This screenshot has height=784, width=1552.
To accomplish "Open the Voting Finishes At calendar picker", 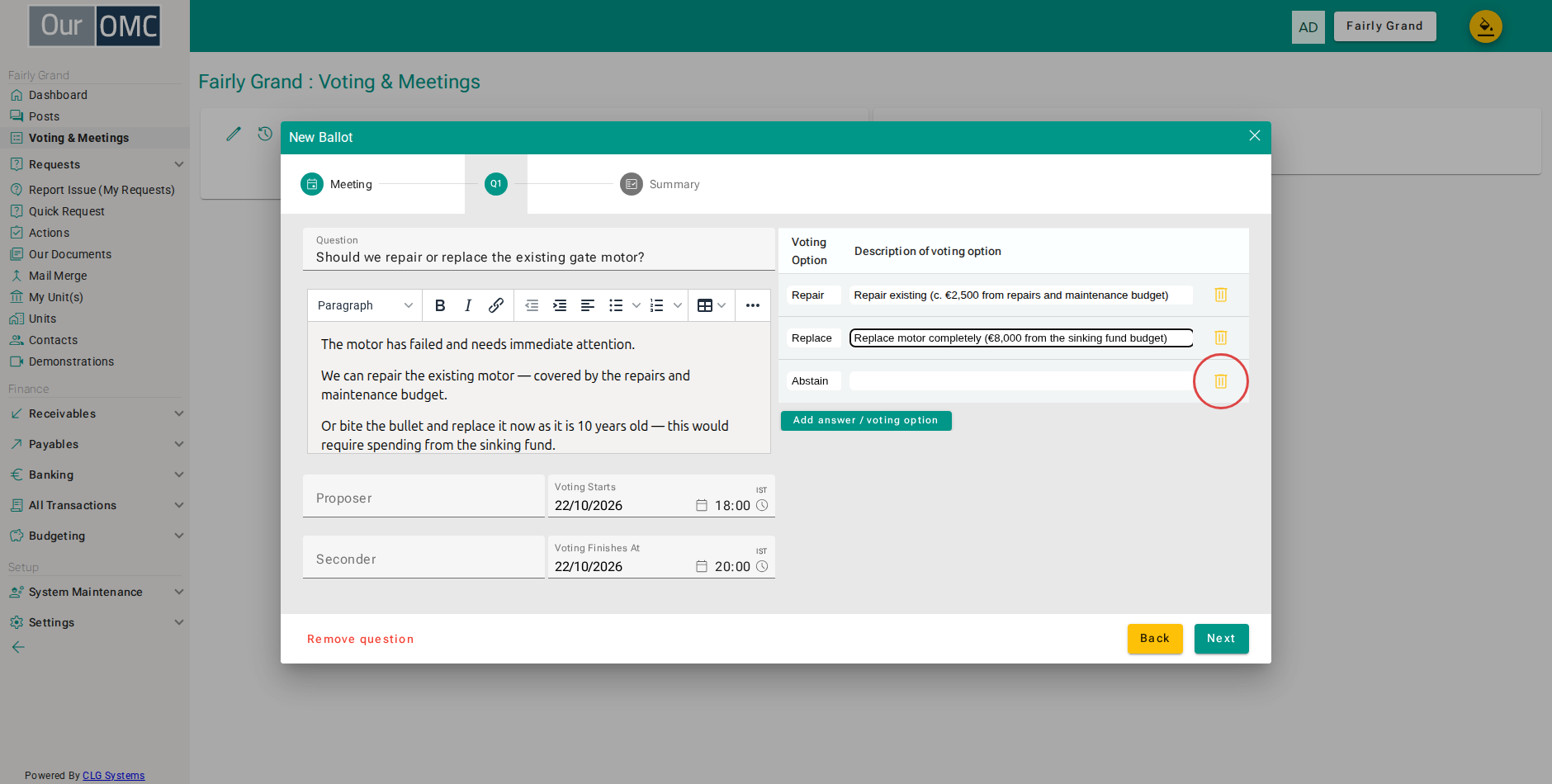I will pyautogui.click(x=702, y=566).
